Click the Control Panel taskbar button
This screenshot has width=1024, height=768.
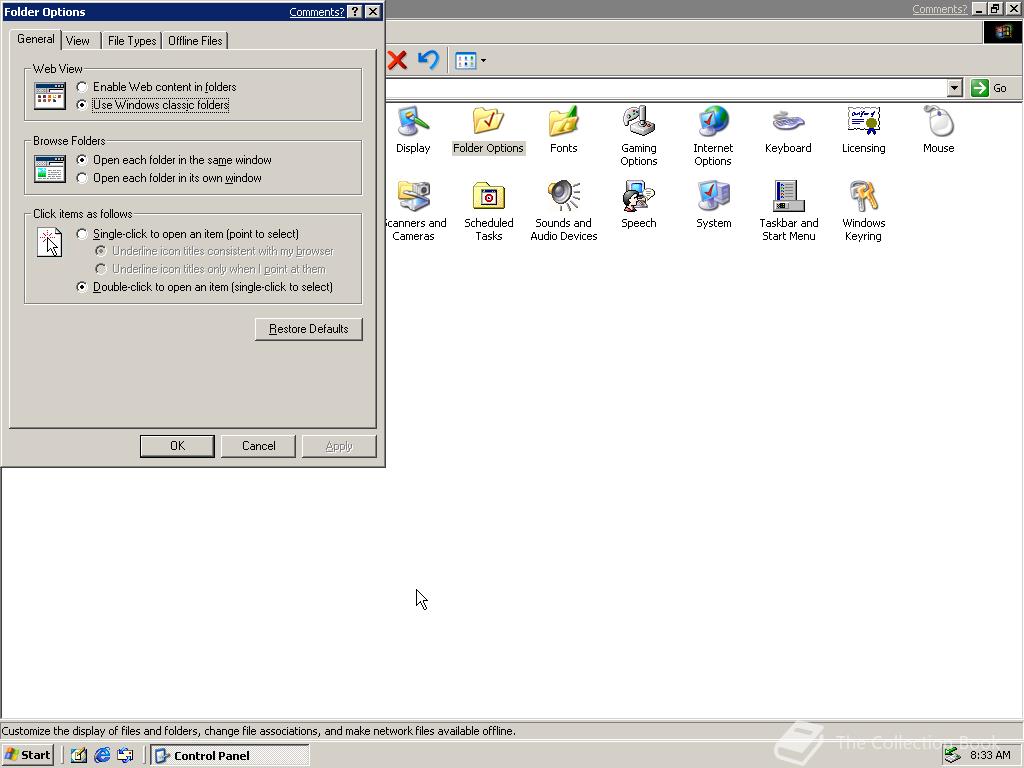click(x=230, y=756)
